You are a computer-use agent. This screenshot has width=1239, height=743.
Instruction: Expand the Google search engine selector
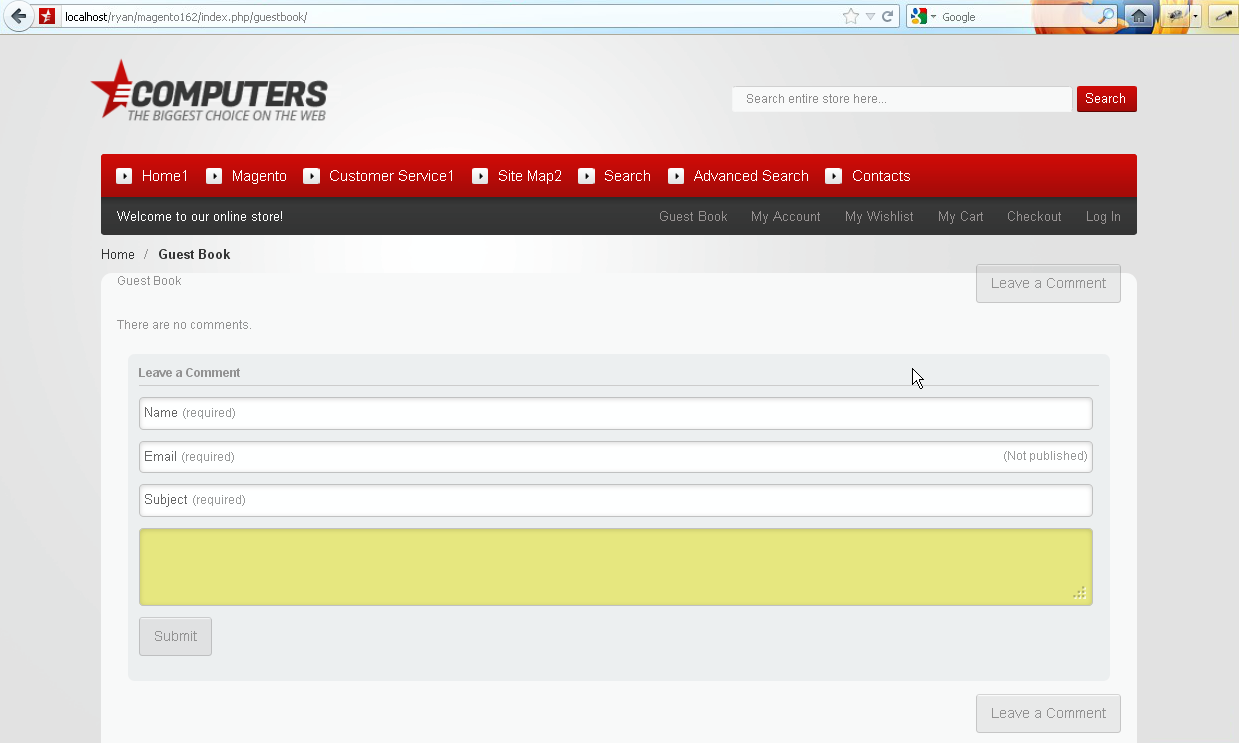[x=933, y=17]
